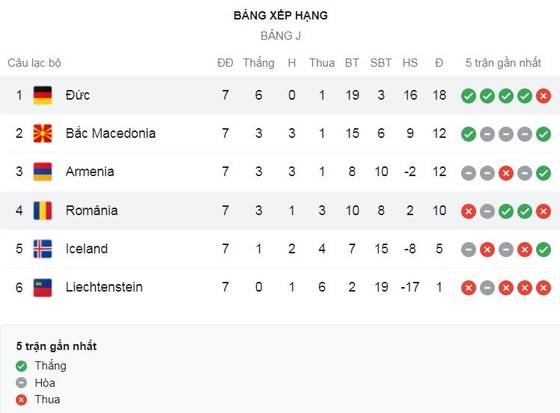Click the Armenia flag icon
Image resolution: width=560 pixels, height=413 pixels.
(x=42, y=172)
